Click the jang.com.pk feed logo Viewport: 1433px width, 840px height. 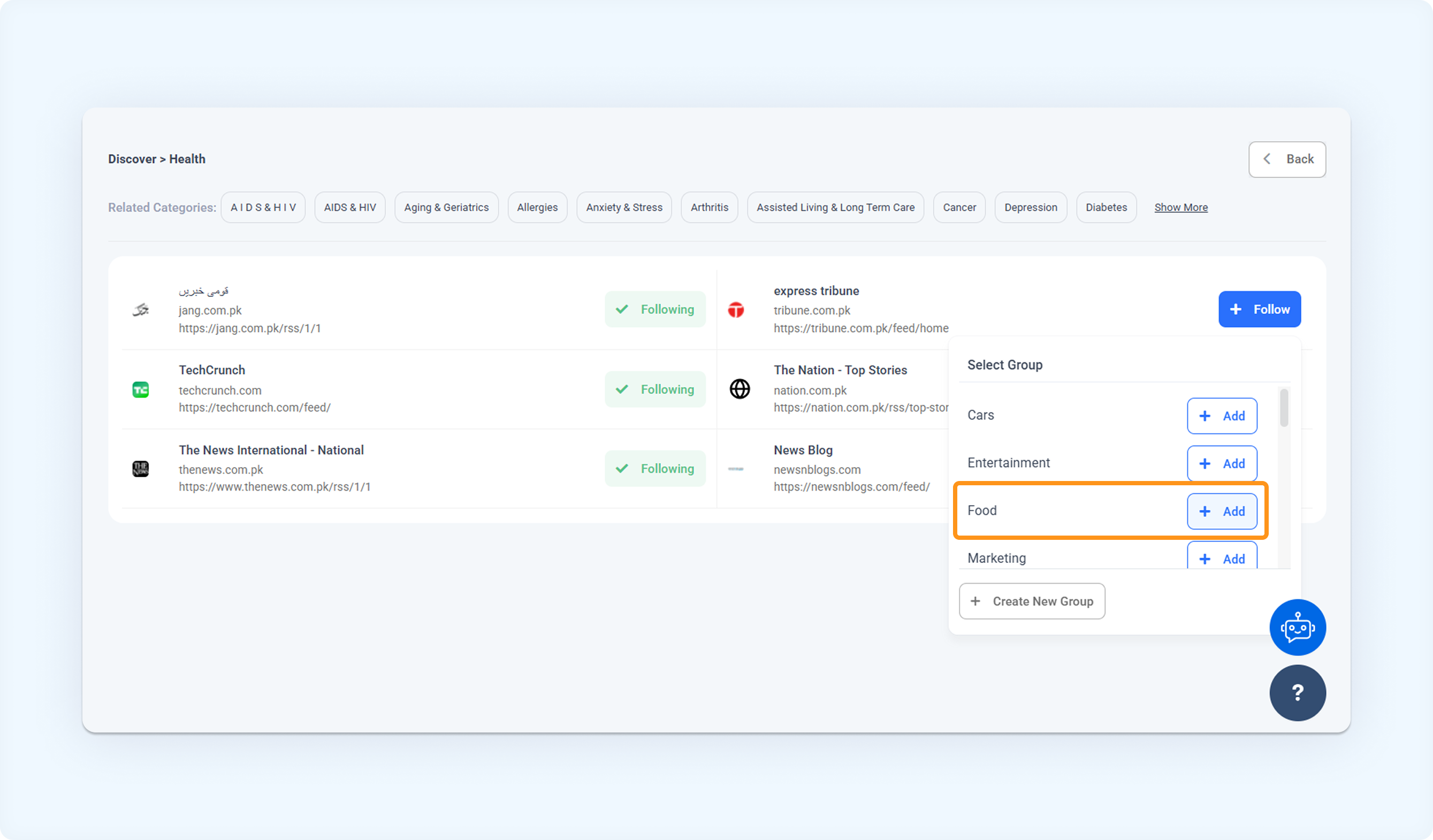tap(140, 309)
